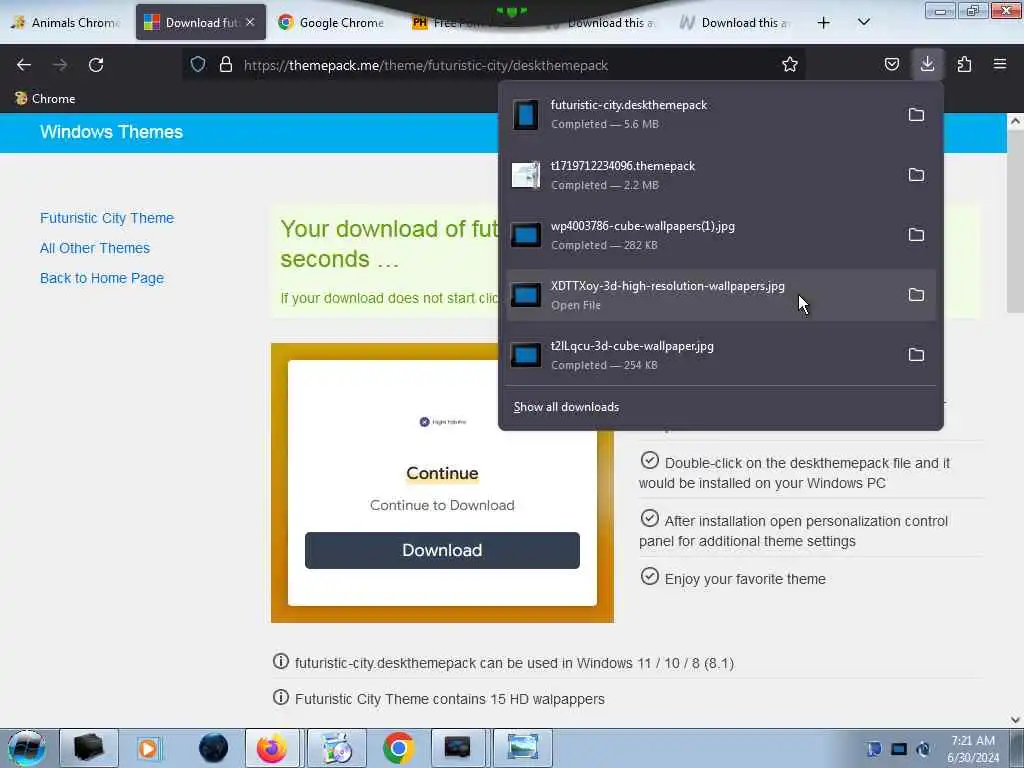Toggle the Downloads toolbar button

(927, 64)
